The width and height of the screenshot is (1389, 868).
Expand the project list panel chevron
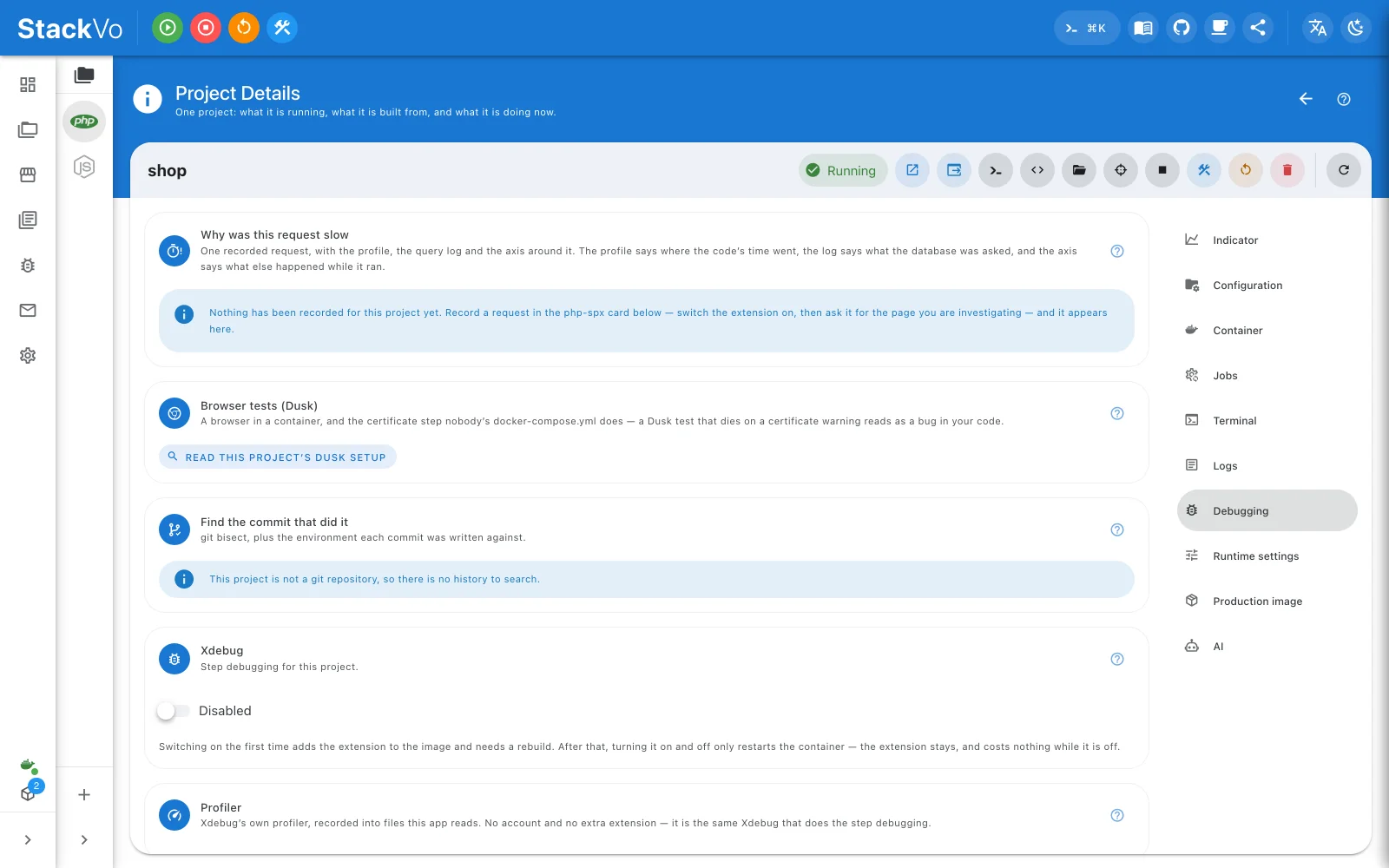click(x=84, y=839)
